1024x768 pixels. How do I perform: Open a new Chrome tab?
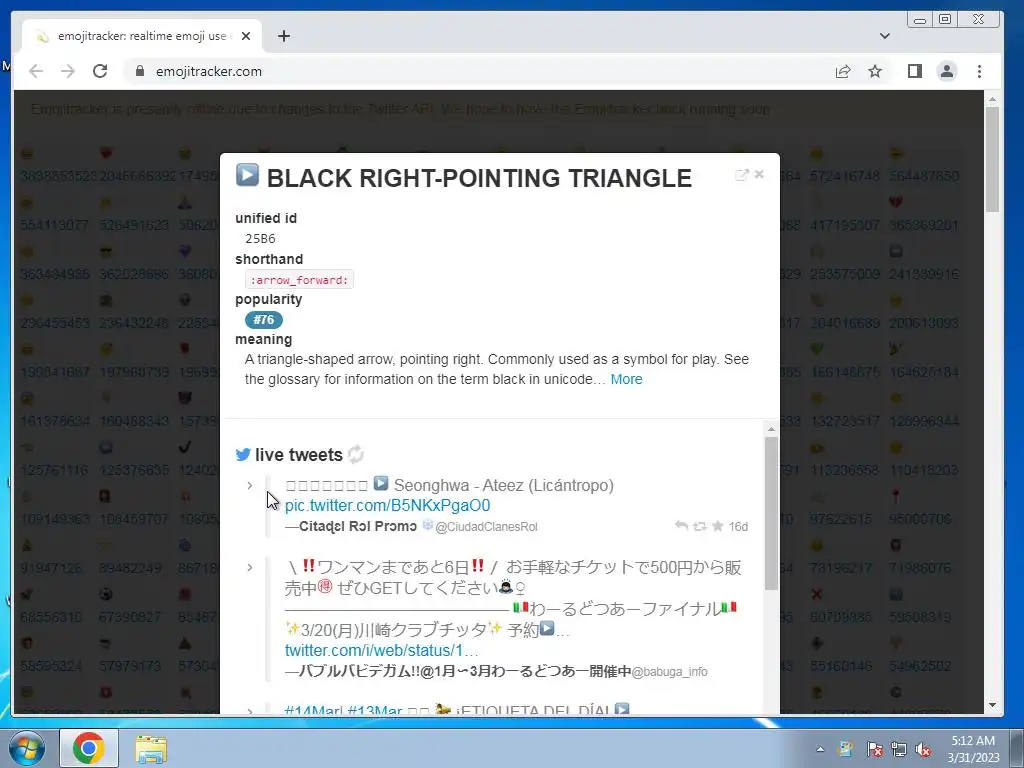coord(283,36)
